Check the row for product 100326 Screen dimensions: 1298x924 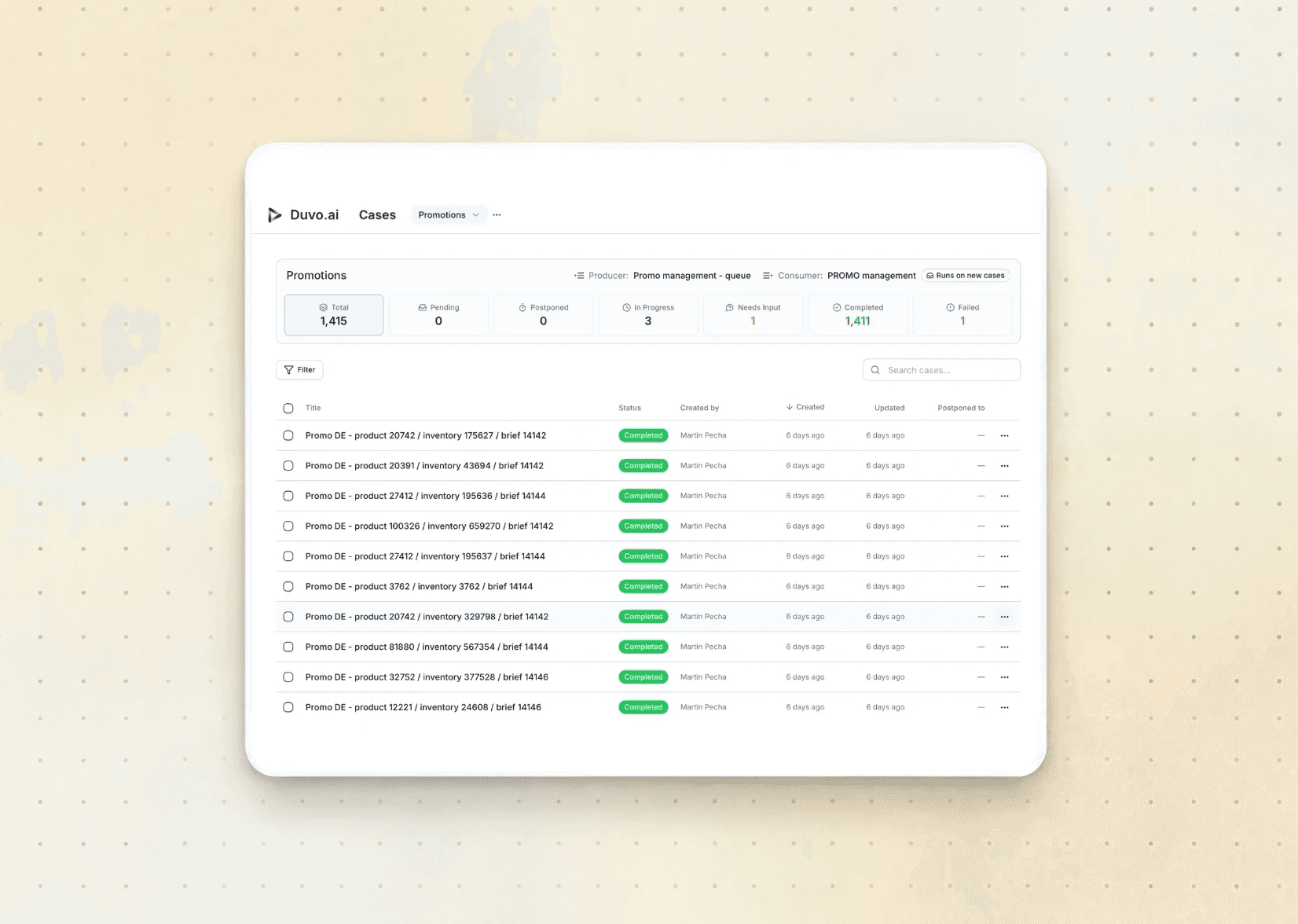pyautogui.click(x=288, y=526)
